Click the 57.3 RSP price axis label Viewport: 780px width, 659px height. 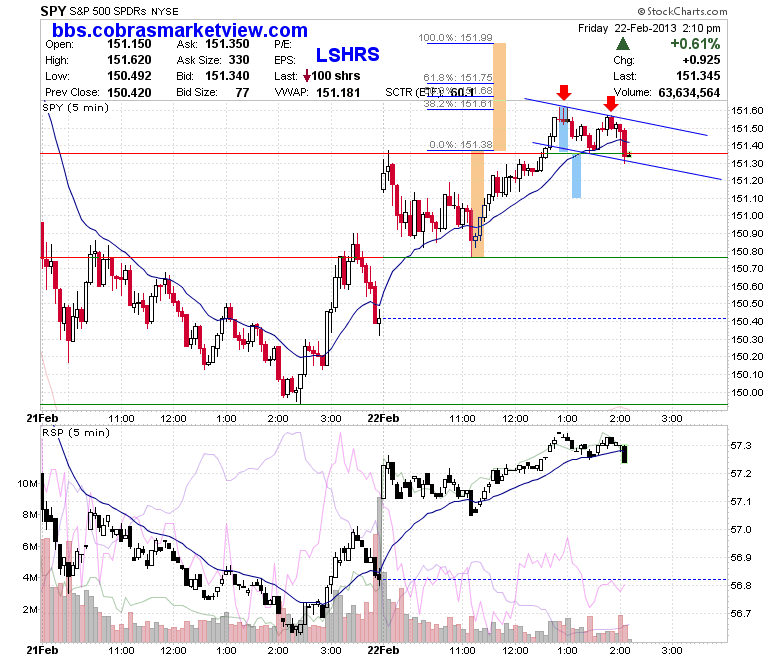click(741, 445)
